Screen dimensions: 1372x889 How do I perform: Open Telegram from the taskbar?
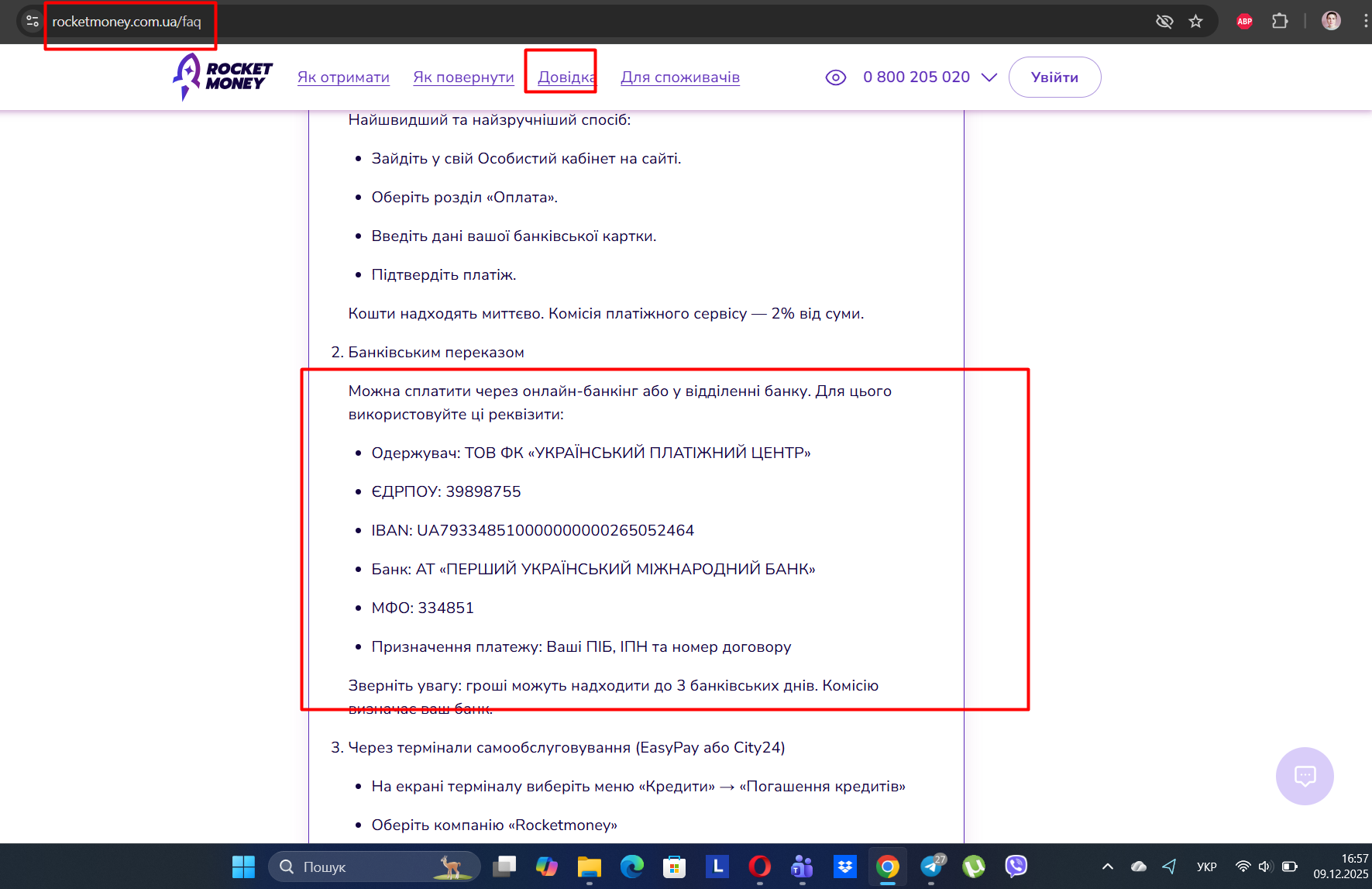[x=932, y=867]
